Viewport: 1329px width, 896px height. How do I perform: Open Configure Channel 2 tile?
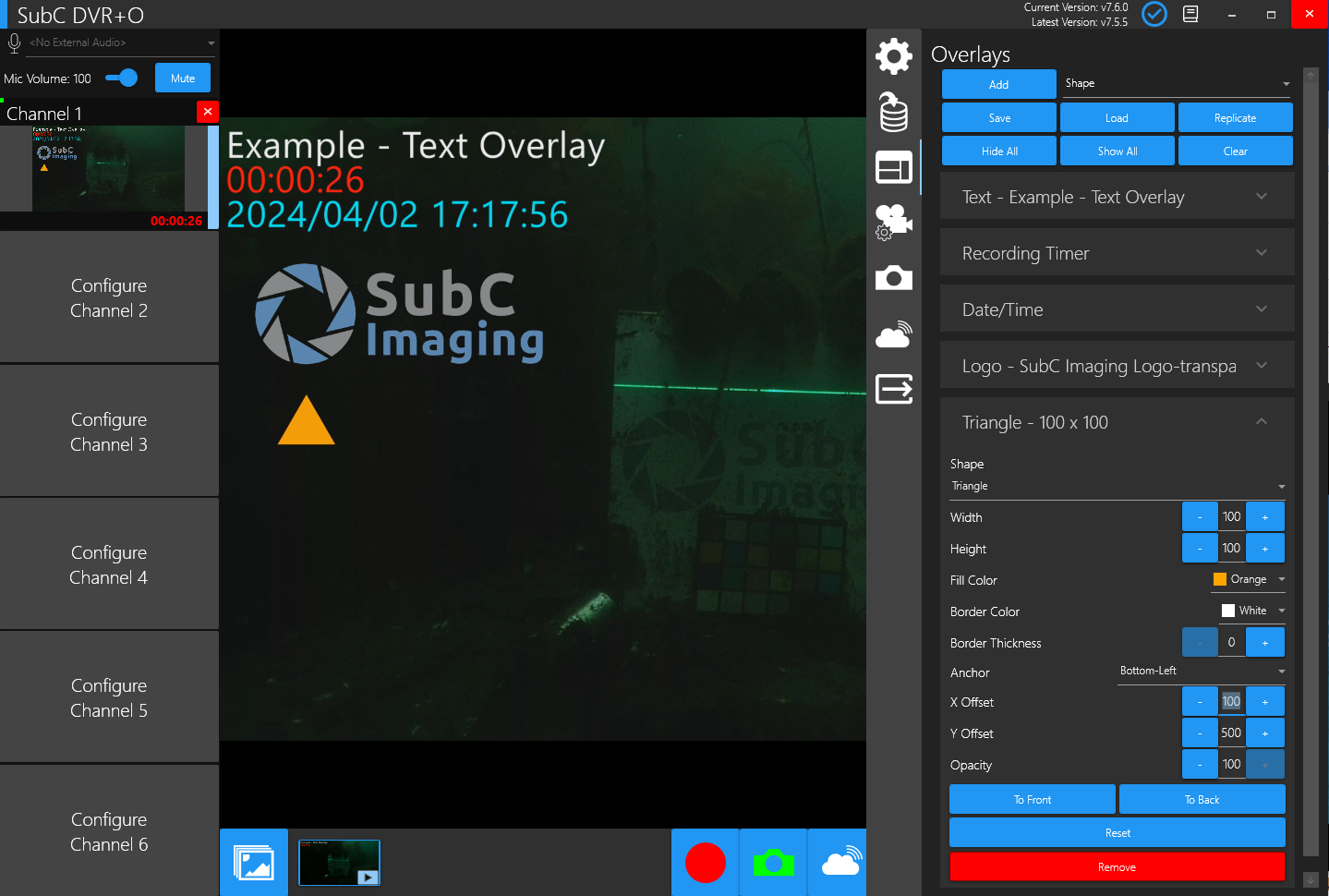[x=109, y=297]
